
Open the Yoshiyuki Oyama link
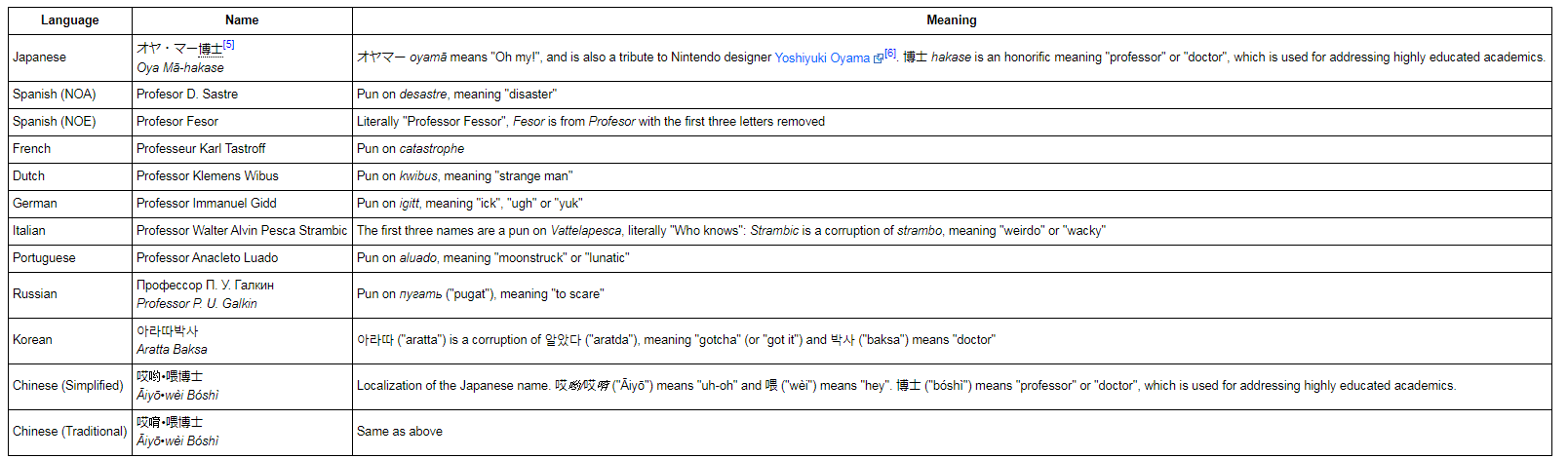[x=821, y=57]
